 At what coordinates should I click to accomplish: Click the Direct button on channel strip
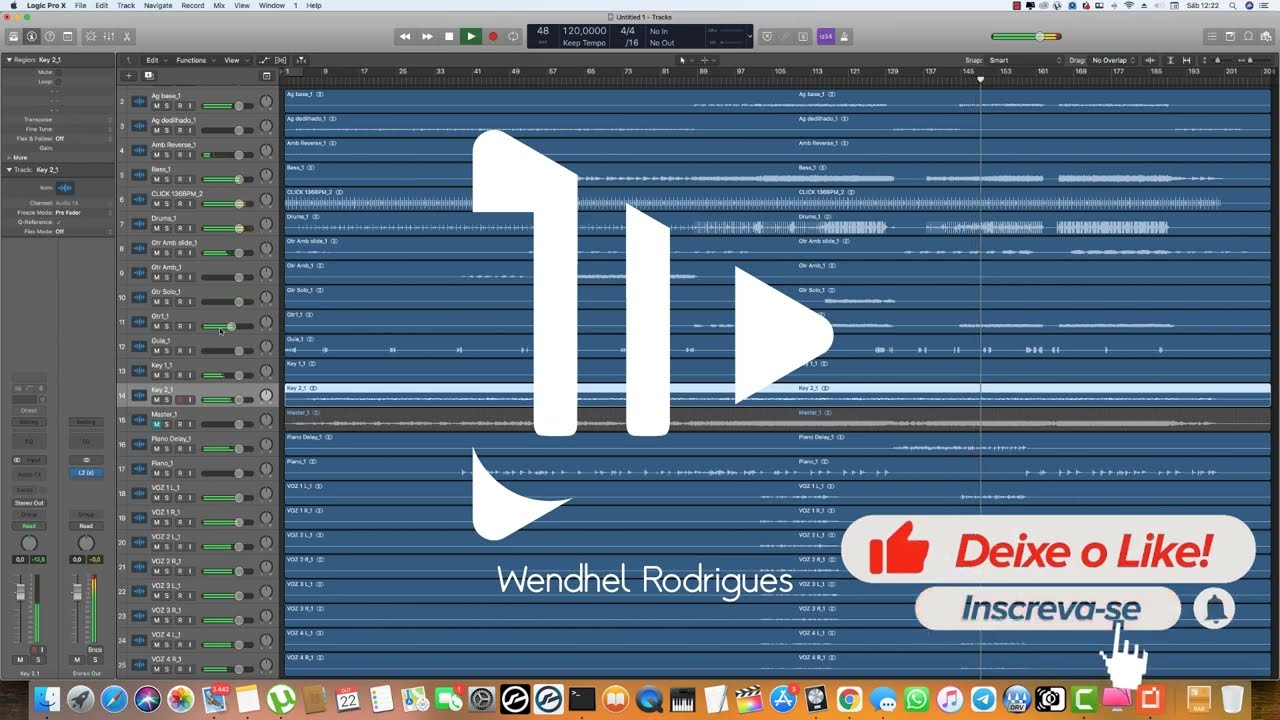click(29, 410)
